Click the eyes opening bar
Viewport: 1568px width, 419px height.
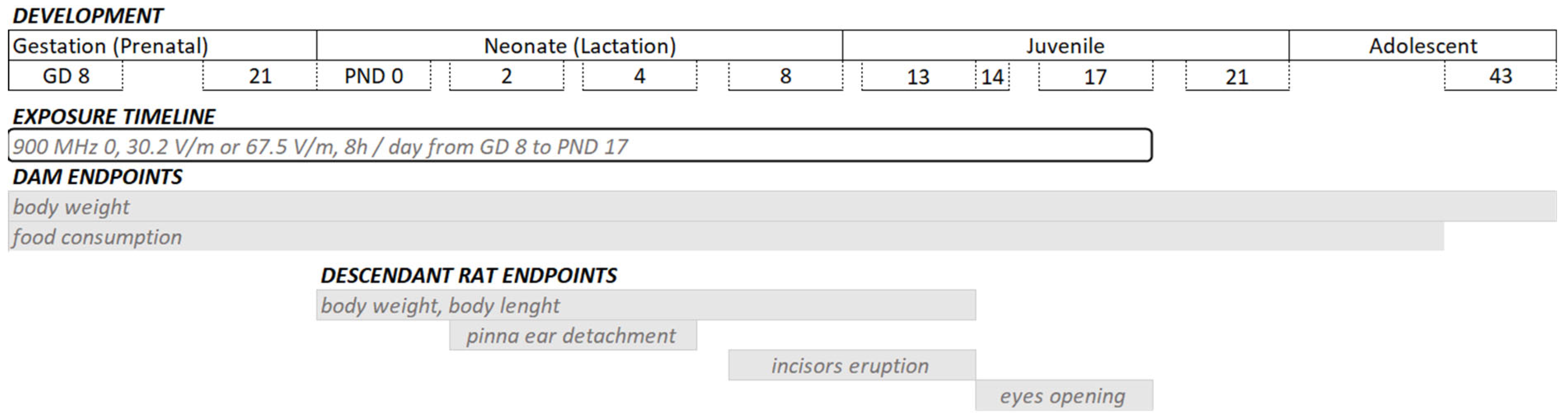point(1063,396)
